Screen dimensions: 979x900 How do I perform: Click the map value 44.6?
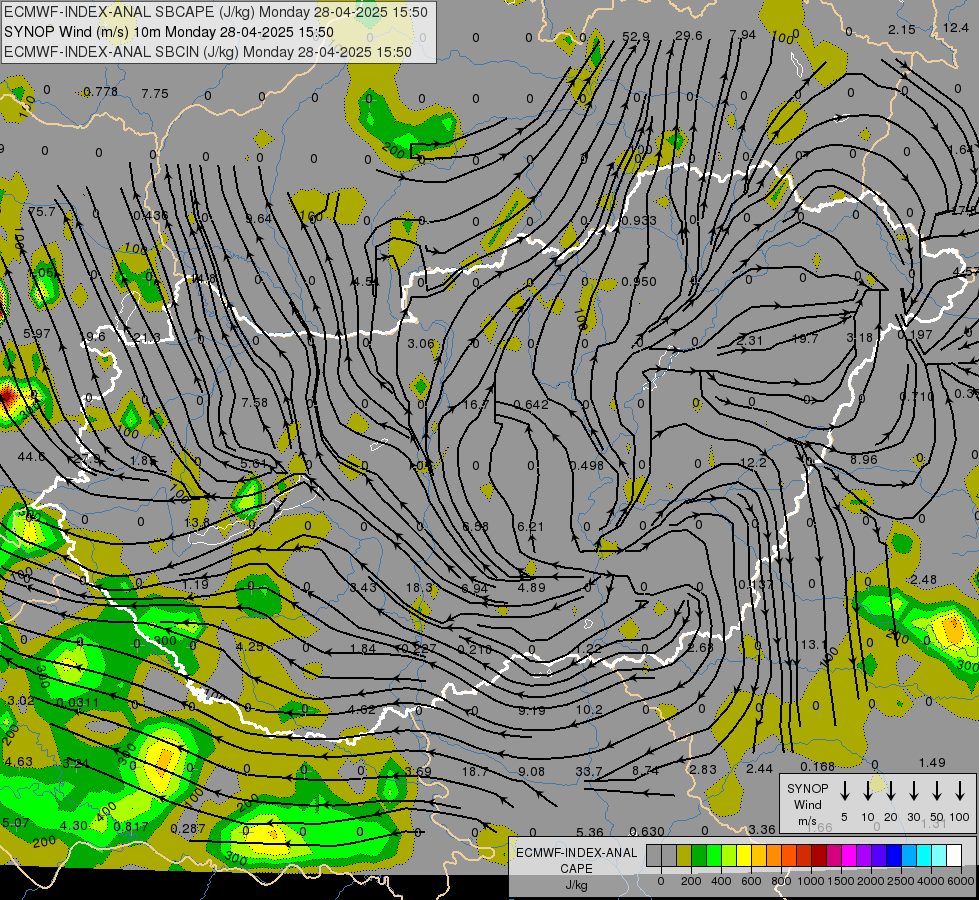pyautogui.click(x=31, y=457)
